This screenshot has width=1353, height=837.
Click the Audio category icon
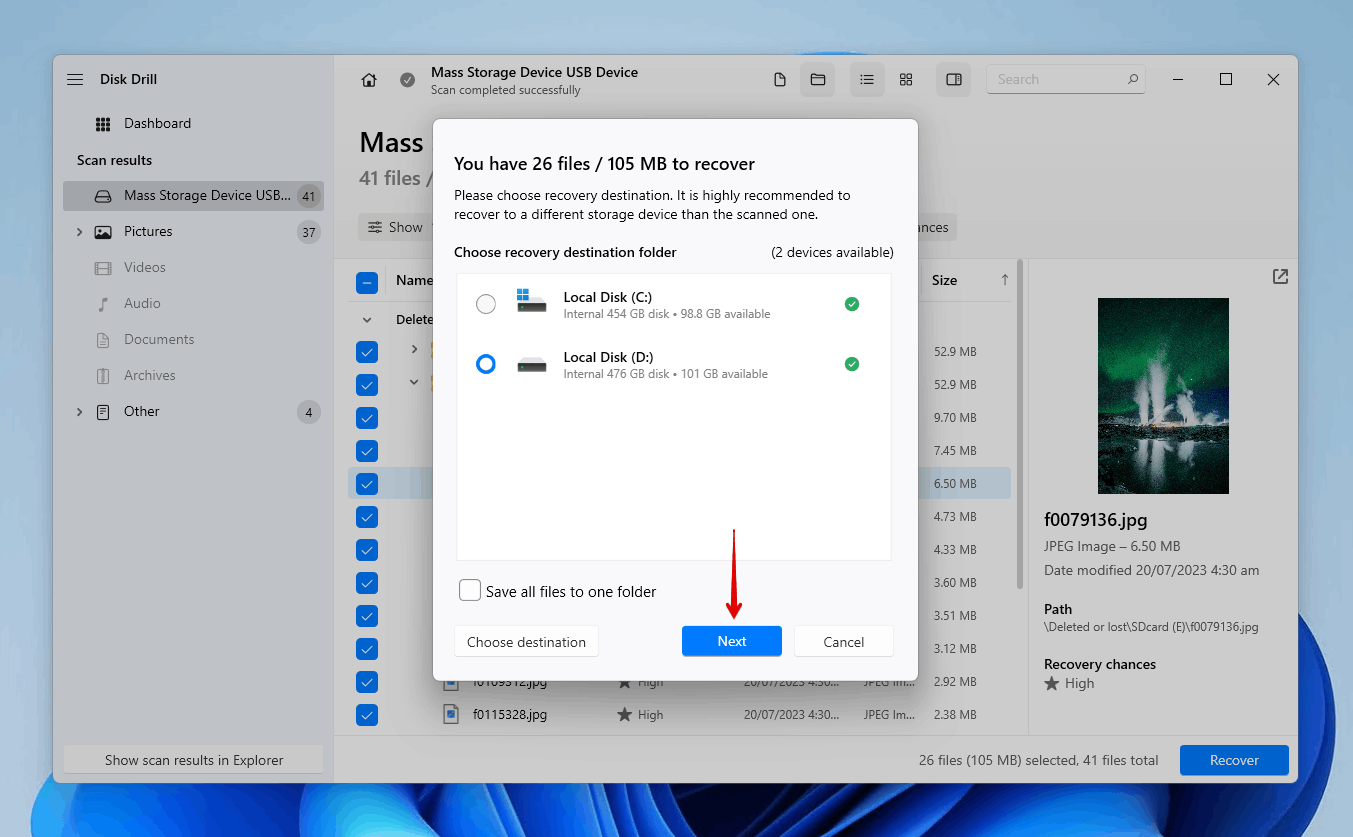103,304
